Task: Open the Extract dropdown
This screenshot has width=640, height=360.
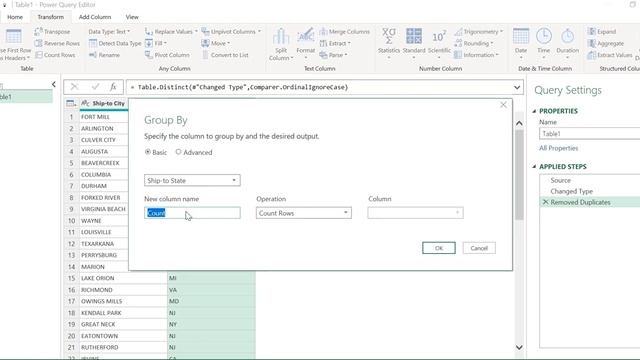Action: click(x=335, y=43)
